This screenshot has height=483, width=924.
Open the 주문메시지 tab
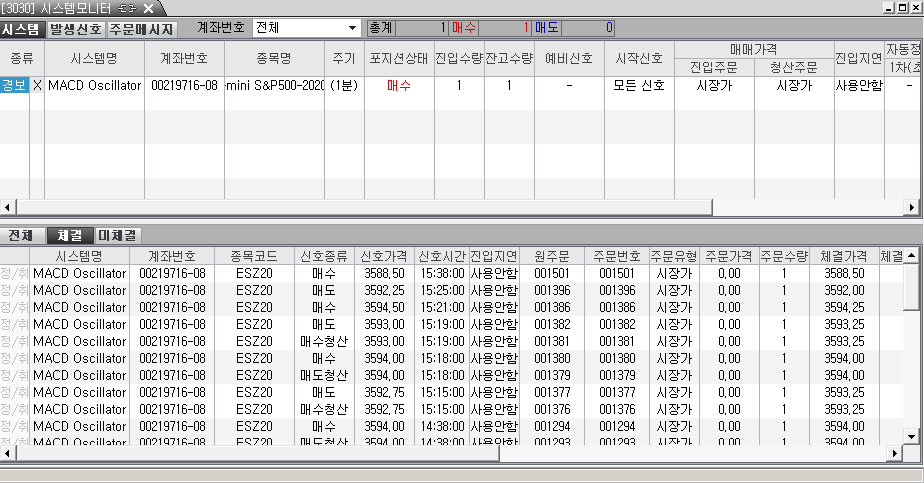pos(141,28)
